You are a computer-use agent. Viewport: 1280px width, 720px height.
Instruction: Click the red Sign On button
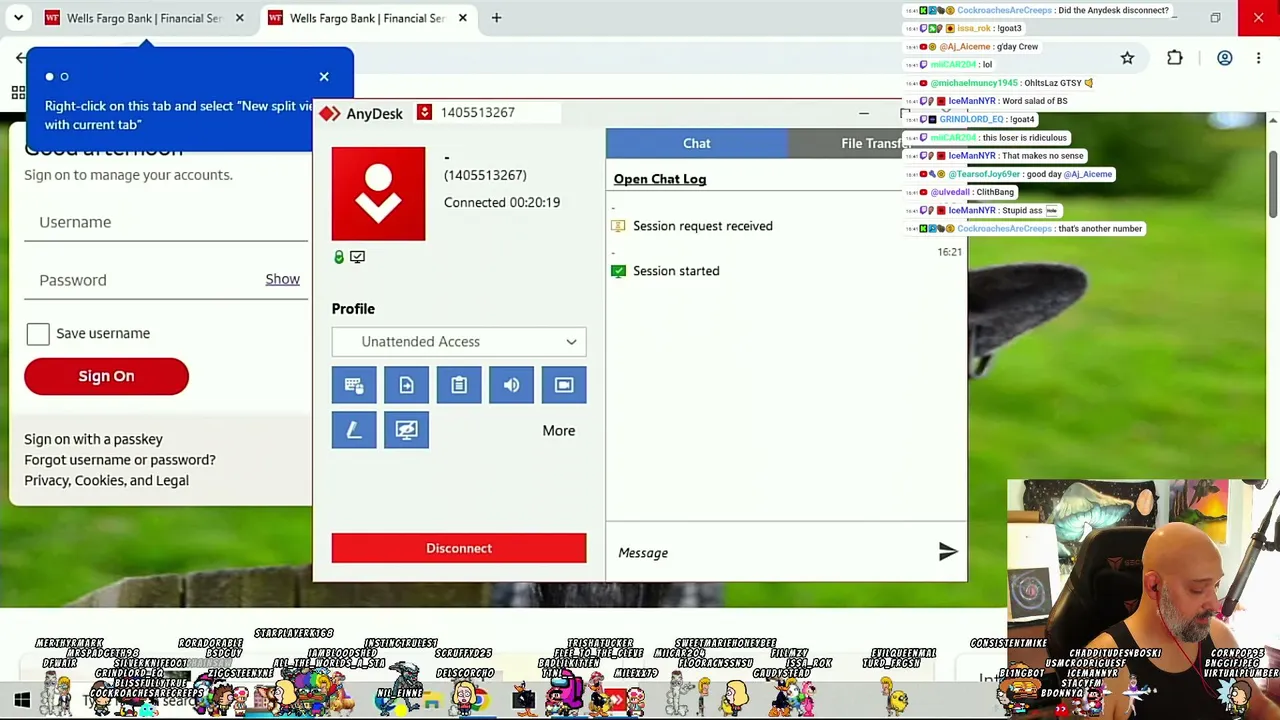click(x=106, y=376)
